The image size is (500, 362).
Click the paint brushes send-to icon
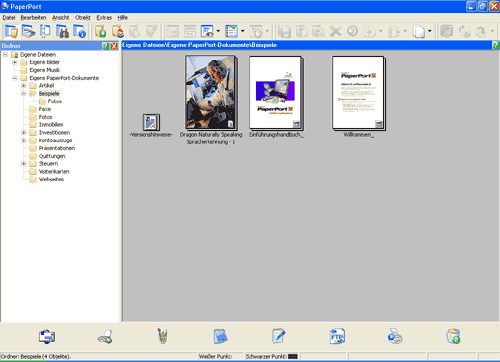(163, 336)
